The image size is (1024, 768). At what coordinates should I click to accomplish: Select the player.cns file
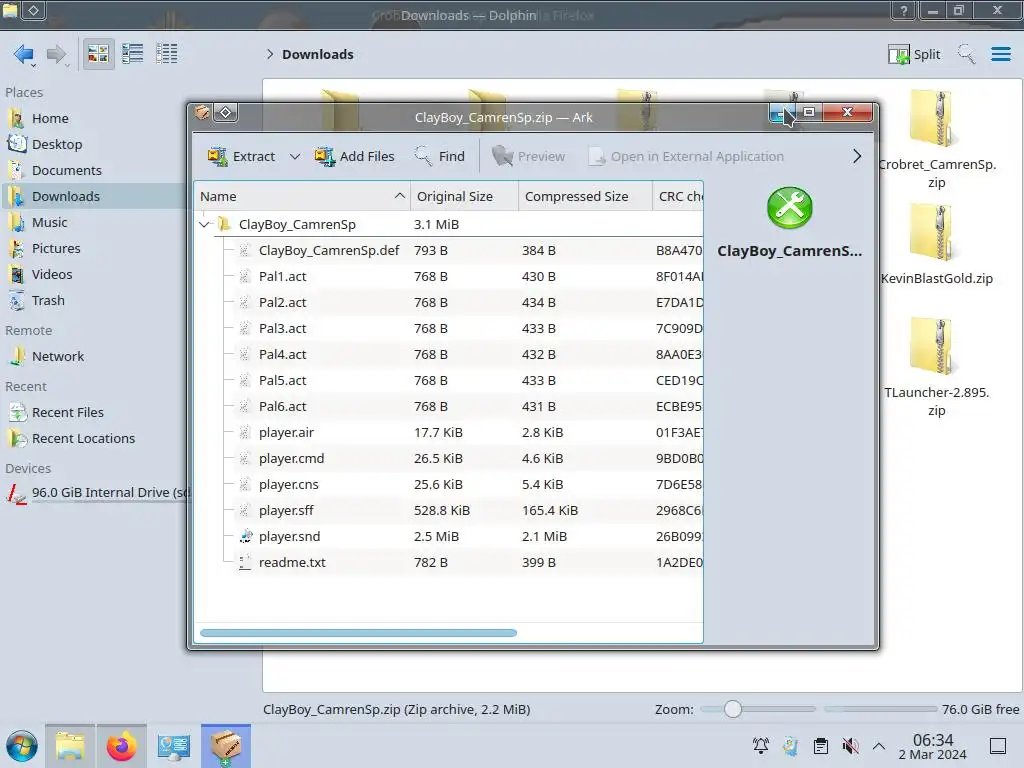point(448,485)
